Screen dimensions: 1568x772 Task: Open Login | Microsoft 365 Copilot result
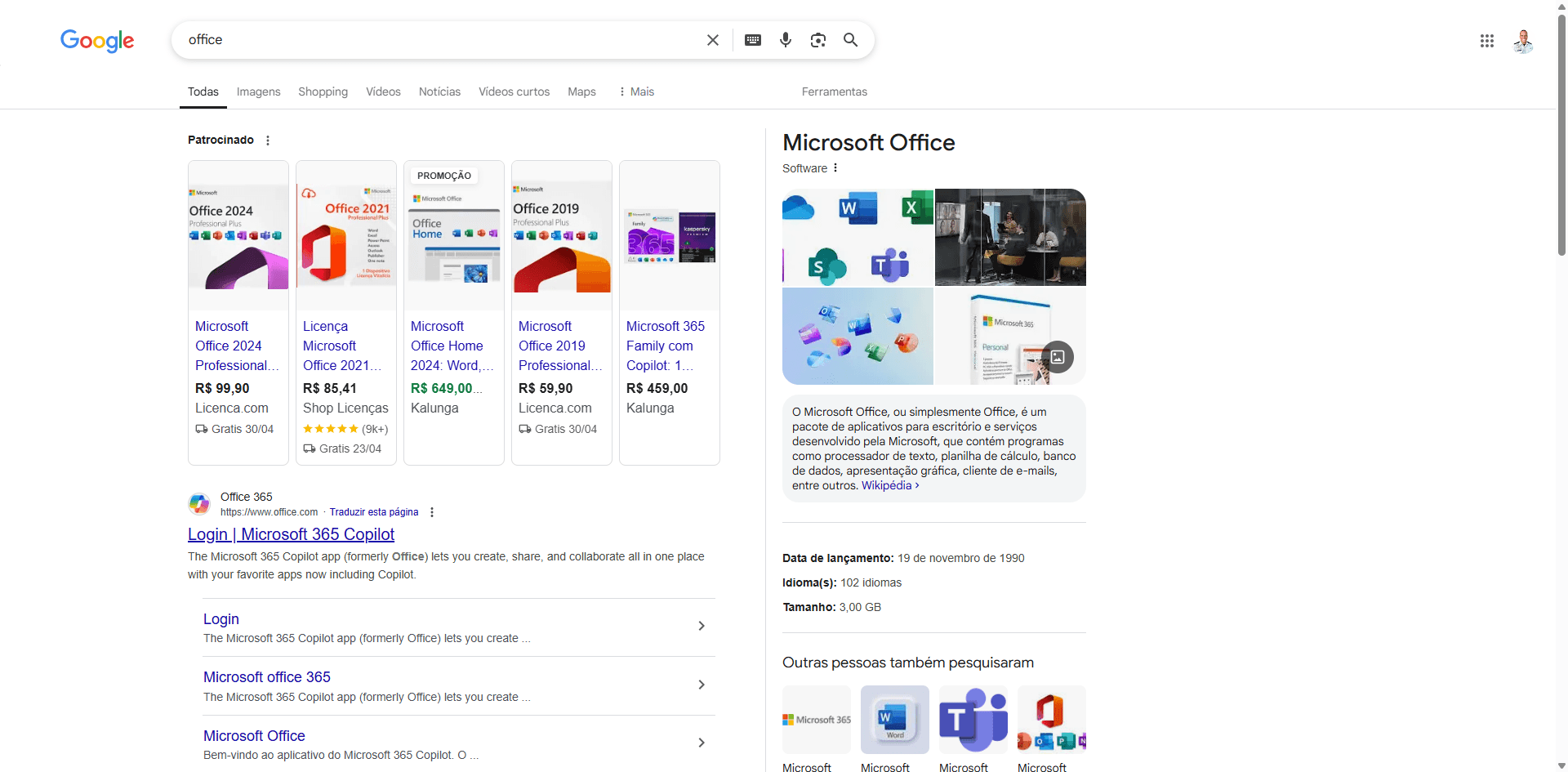point(291,534)
